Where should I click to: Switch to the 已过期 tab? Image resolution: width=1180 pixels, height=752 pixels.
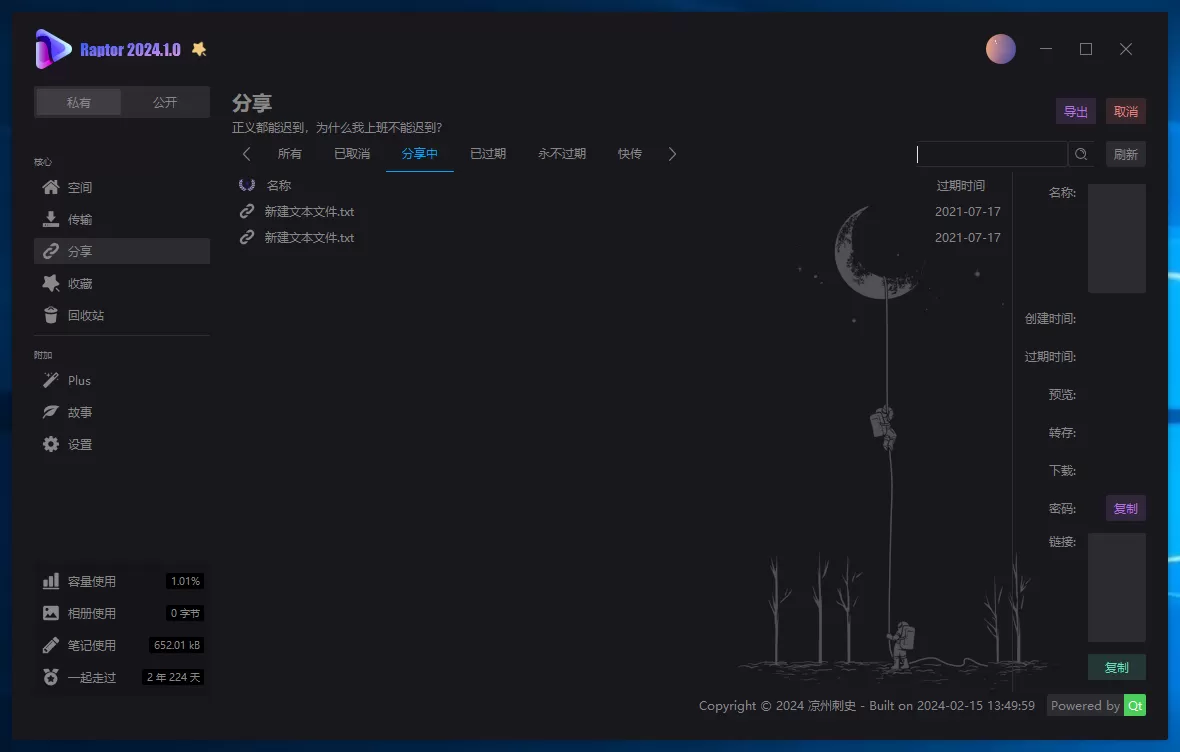click(488, 153)
